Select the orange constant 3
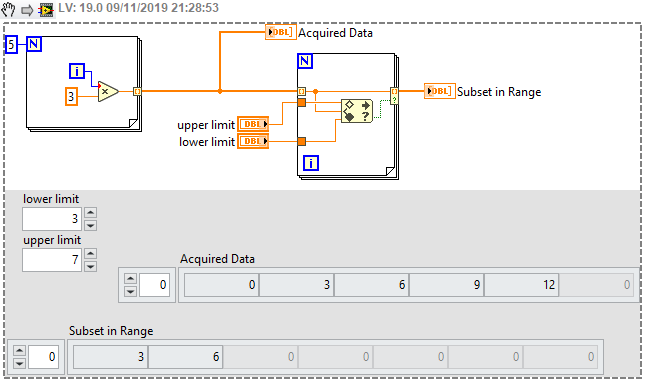This screenshot has height=382, width=645. 71,97
